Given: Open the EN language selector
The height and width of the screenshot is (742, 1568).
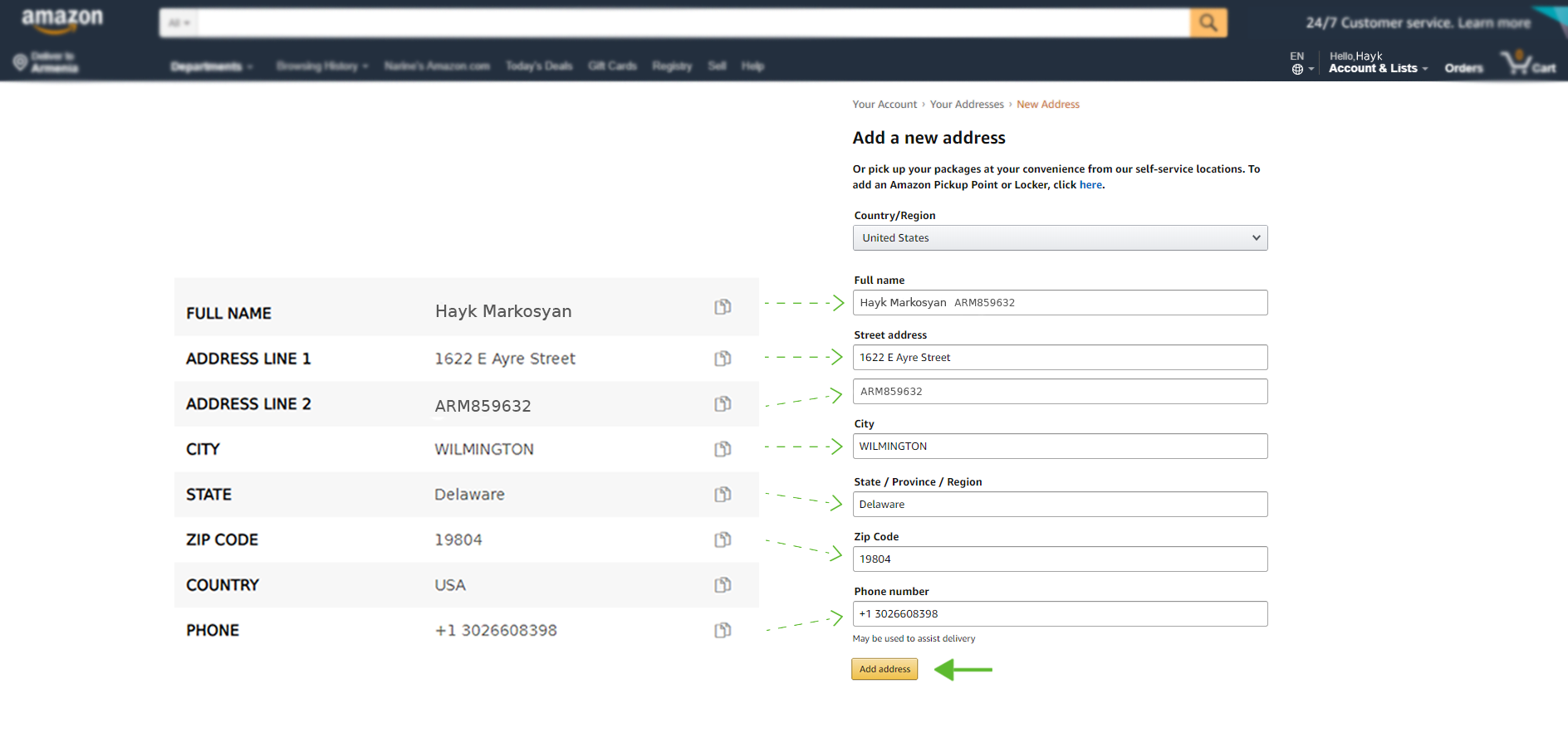Looking at the screenshot, I should [1301, 63].
